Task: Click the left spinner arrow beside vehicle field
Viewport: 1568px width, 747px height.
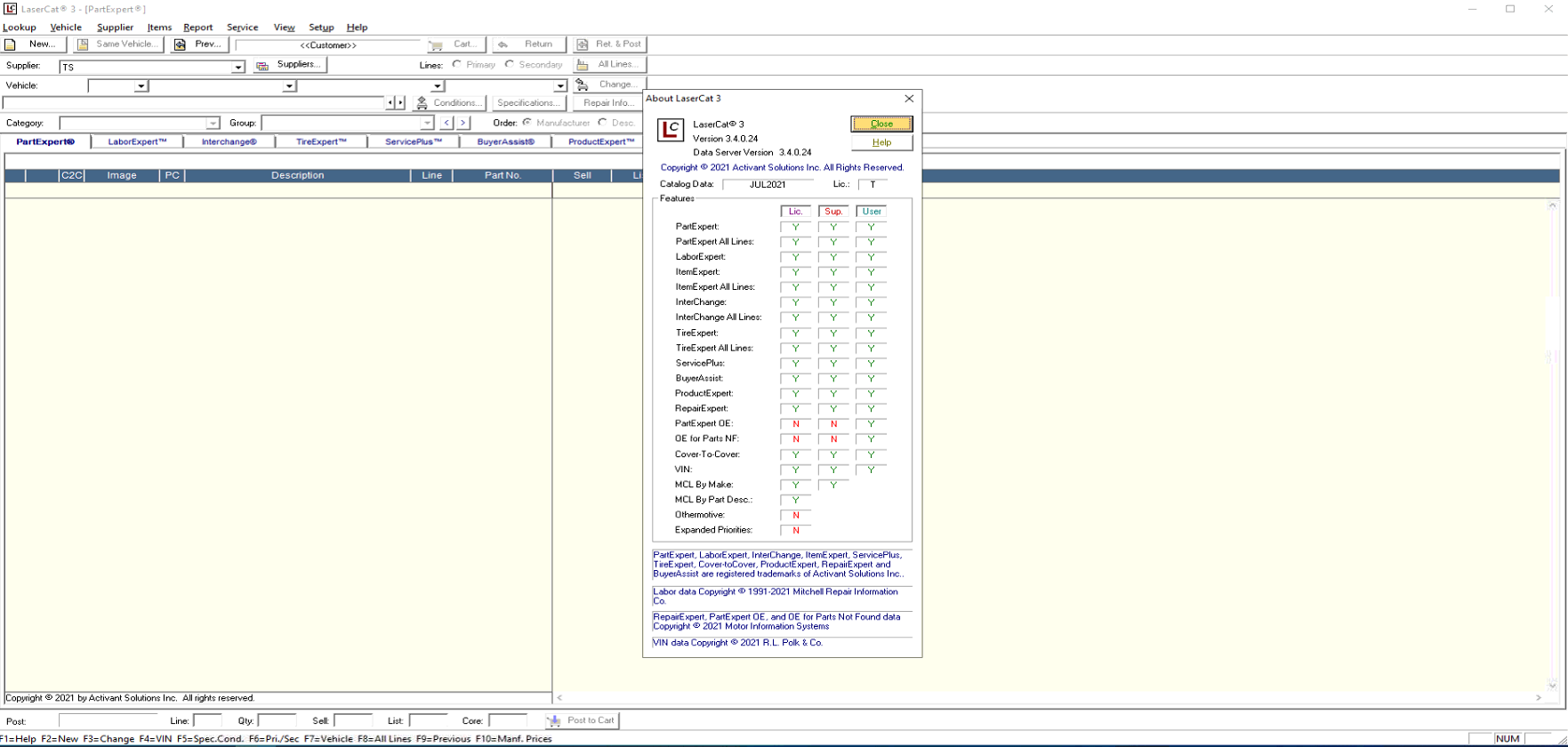Action: [x=390, y=103]
